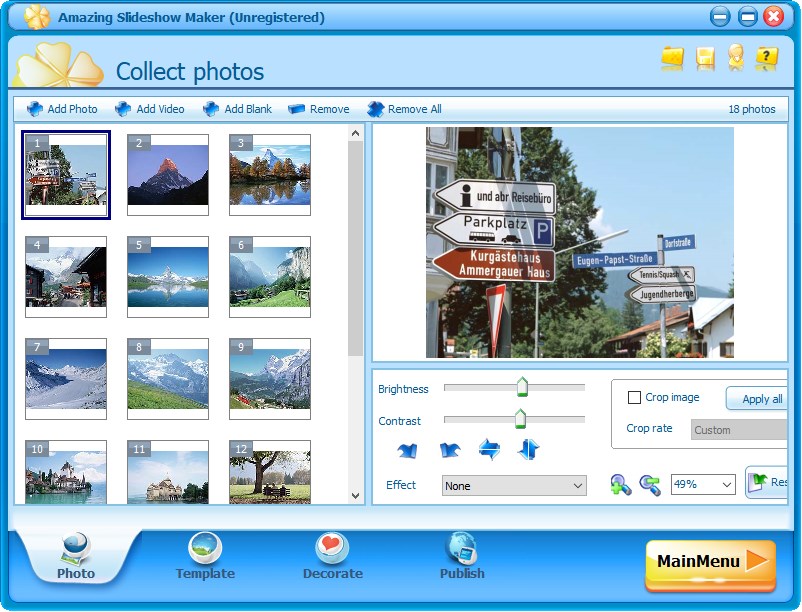Image resolution: width=802 pixels, height=612 pixels.
Task: Click the Reset button beside zoom dropdown
Action: pos(766,482)
